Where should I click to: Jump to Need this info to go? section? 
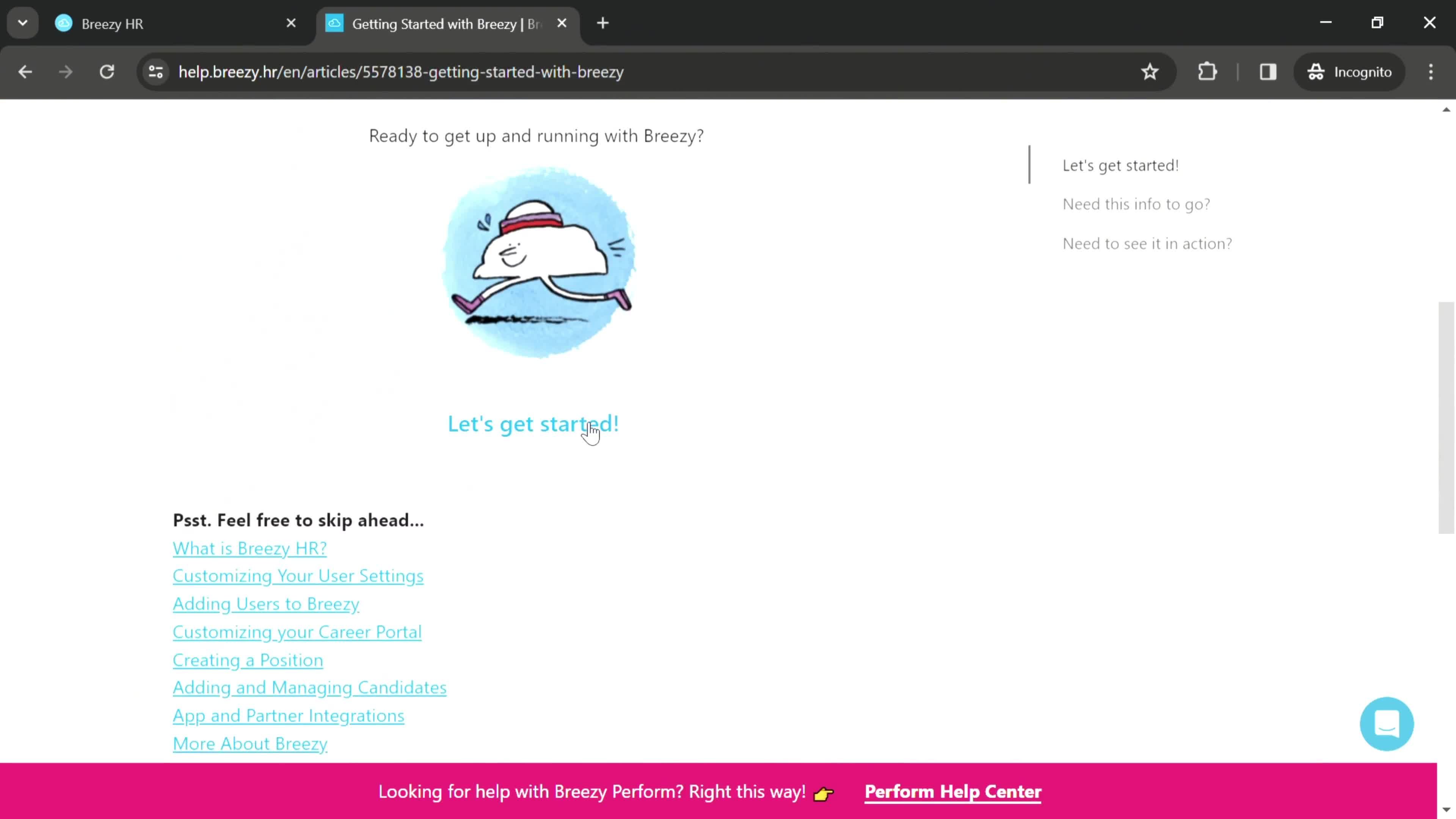tap(1136, 204)
